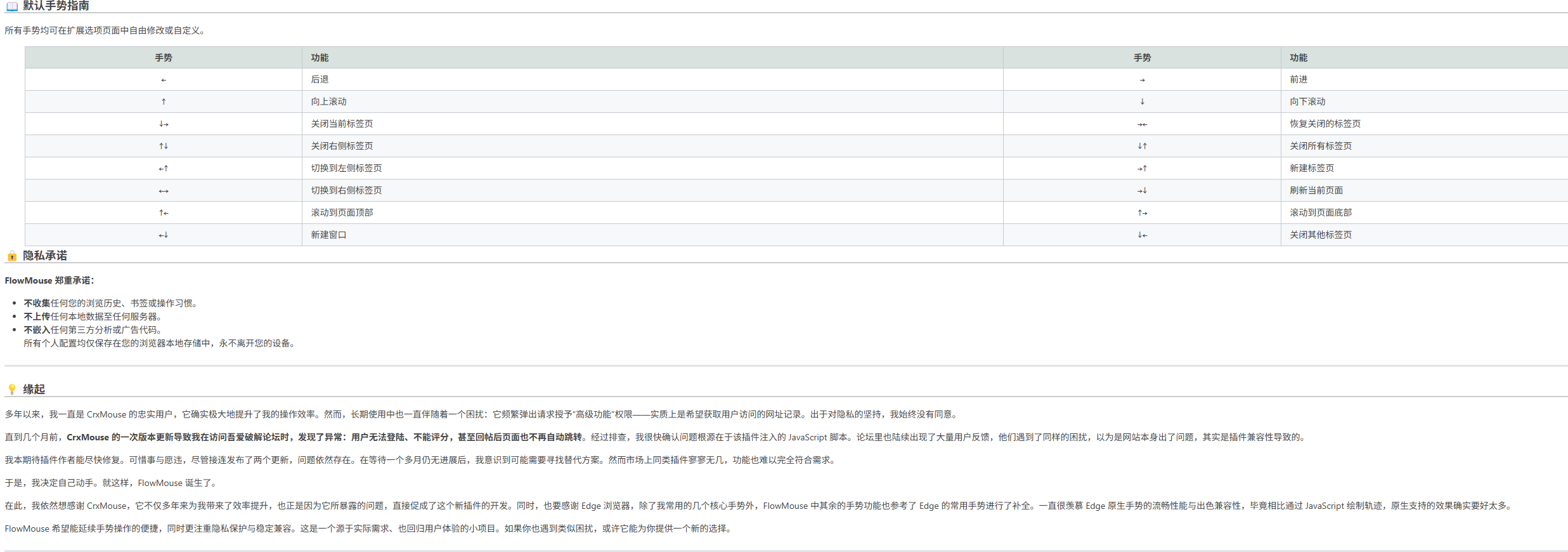Click the lock icon beside 隐私承诺
Image resolution: width=1568 pixels, height=552 pixels.
(x=12, y=256)
